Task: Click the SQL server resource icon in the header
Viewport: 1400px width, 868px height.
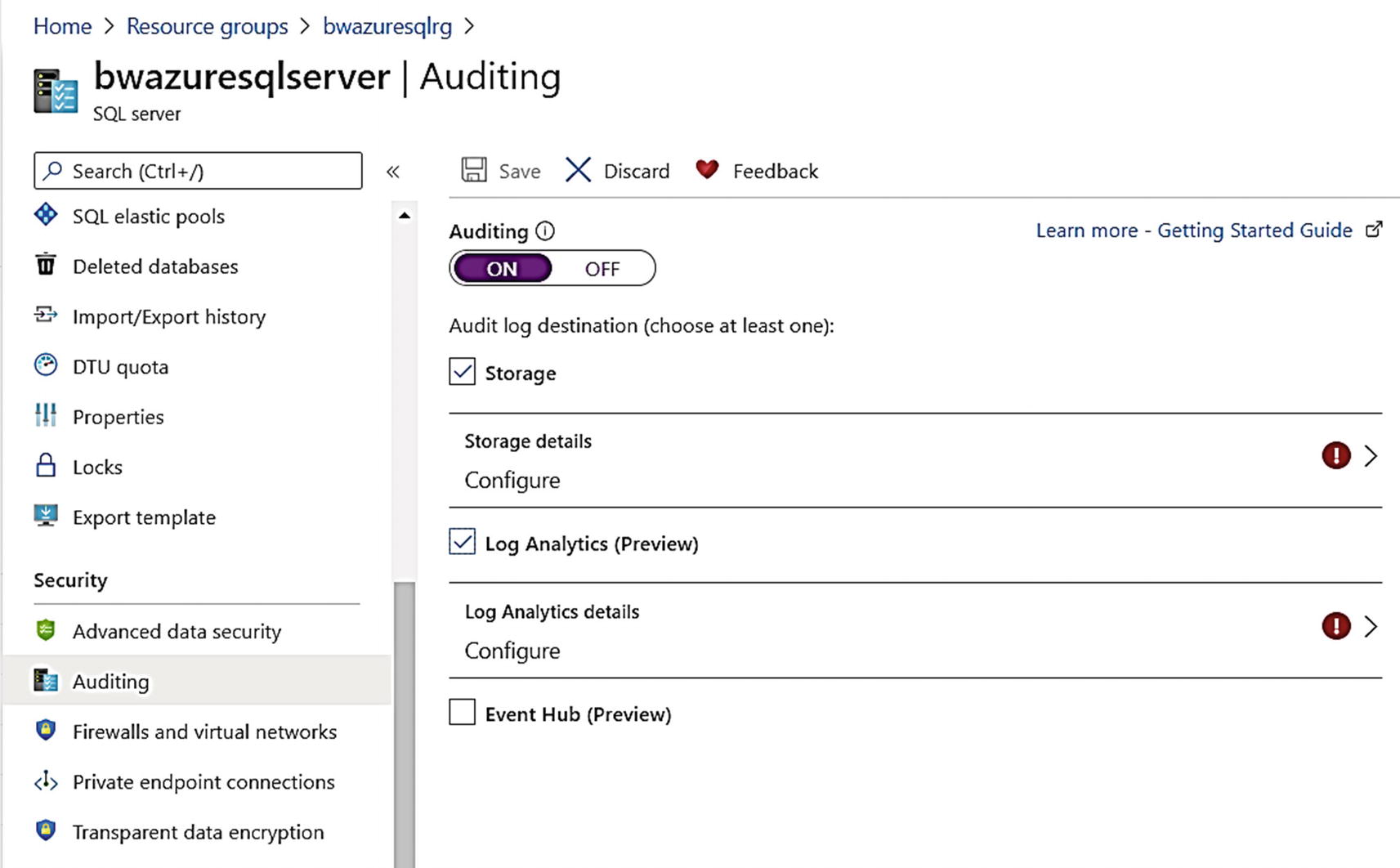Action: point(56,91)
